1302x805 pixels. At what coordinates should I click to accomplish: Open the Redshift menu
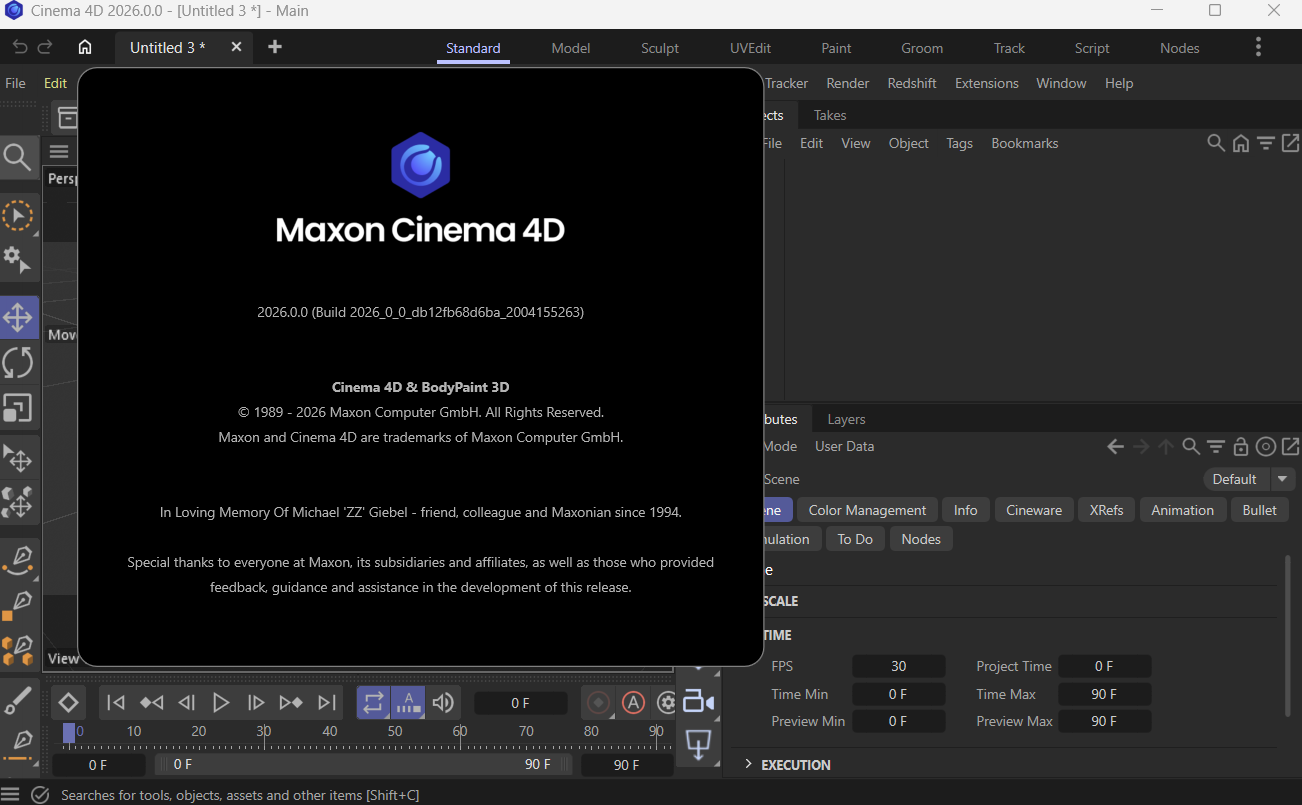[912, 83]
